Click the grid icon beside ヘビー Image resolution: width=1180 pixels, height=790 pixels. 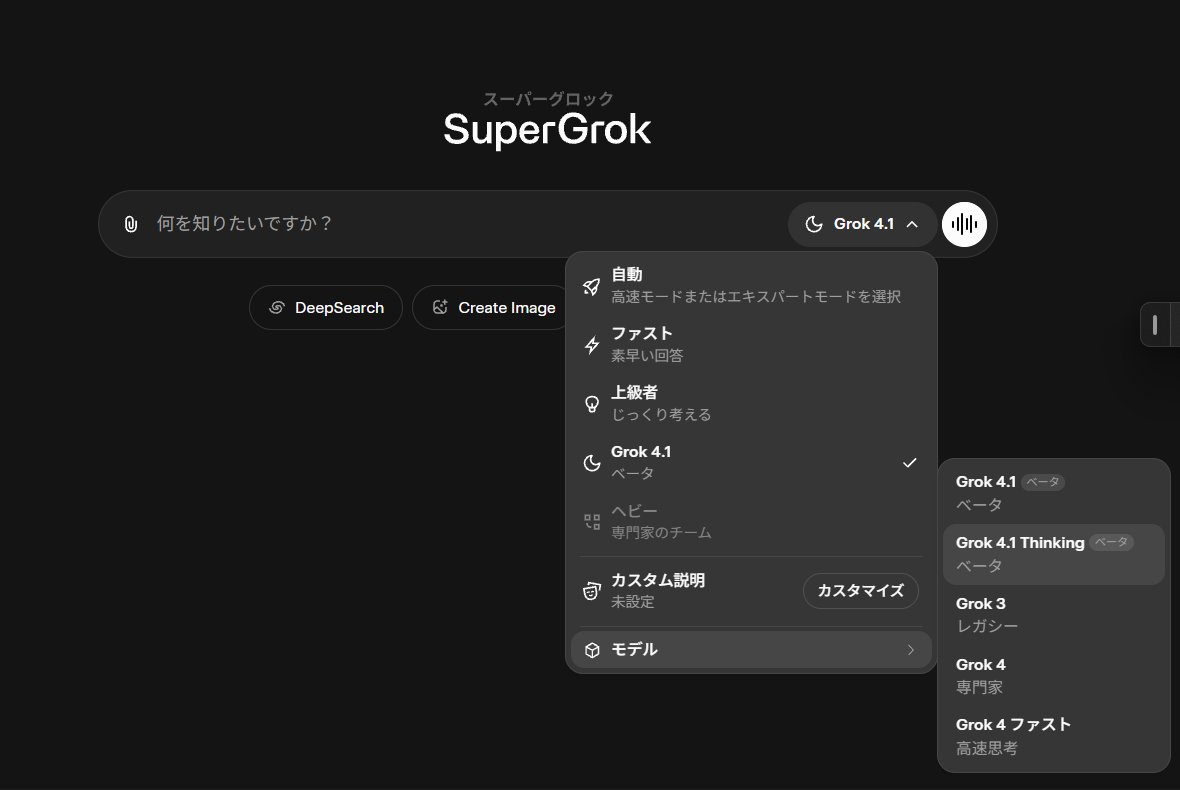pyautogui.click(x=592, y=521)
